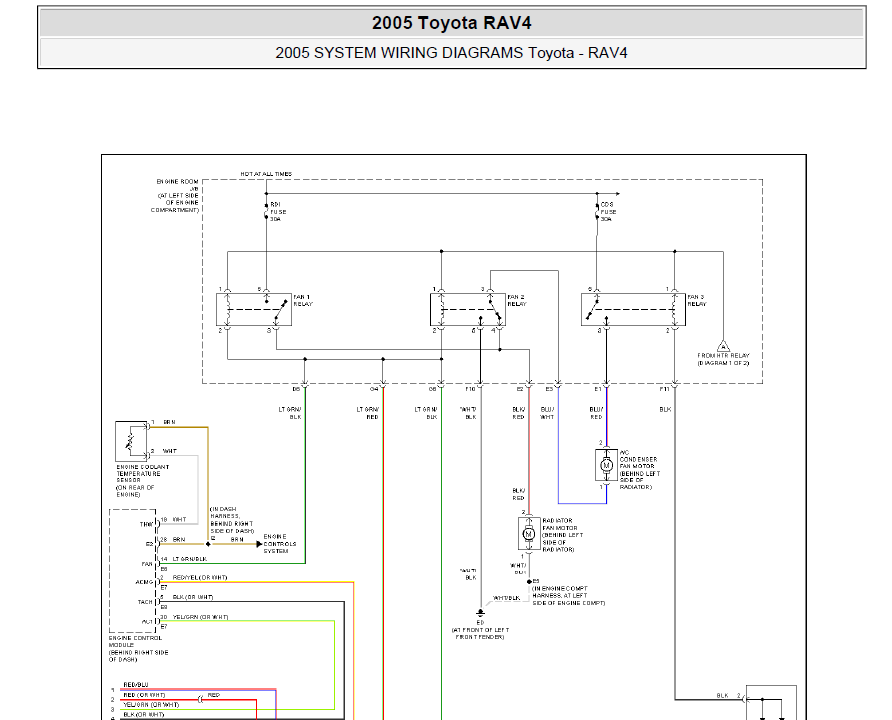The image size is (892, 720).
Task: Click the FAN 3 RELAY symbol box
Action: pyautogui.click(x=633, y=309)
